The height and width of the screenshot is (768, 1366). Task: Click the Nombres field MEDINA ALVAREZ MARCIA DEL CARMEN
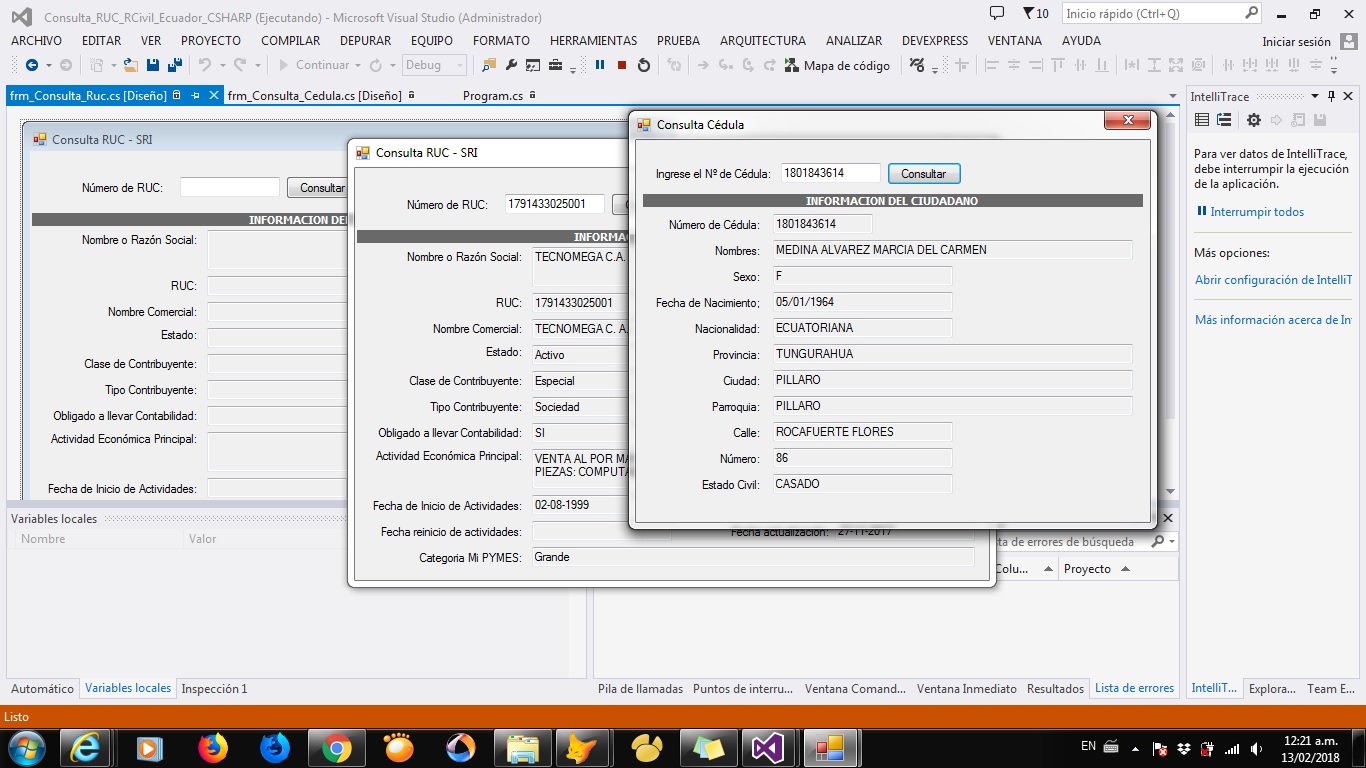click(x=952, y=250)
